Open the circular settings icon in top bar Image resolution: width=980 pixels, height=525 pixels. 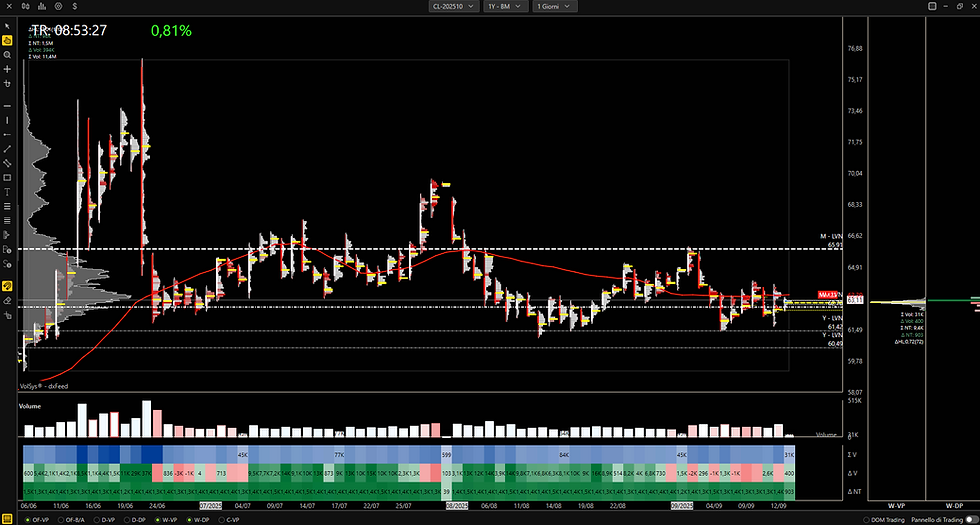(58, 6)
